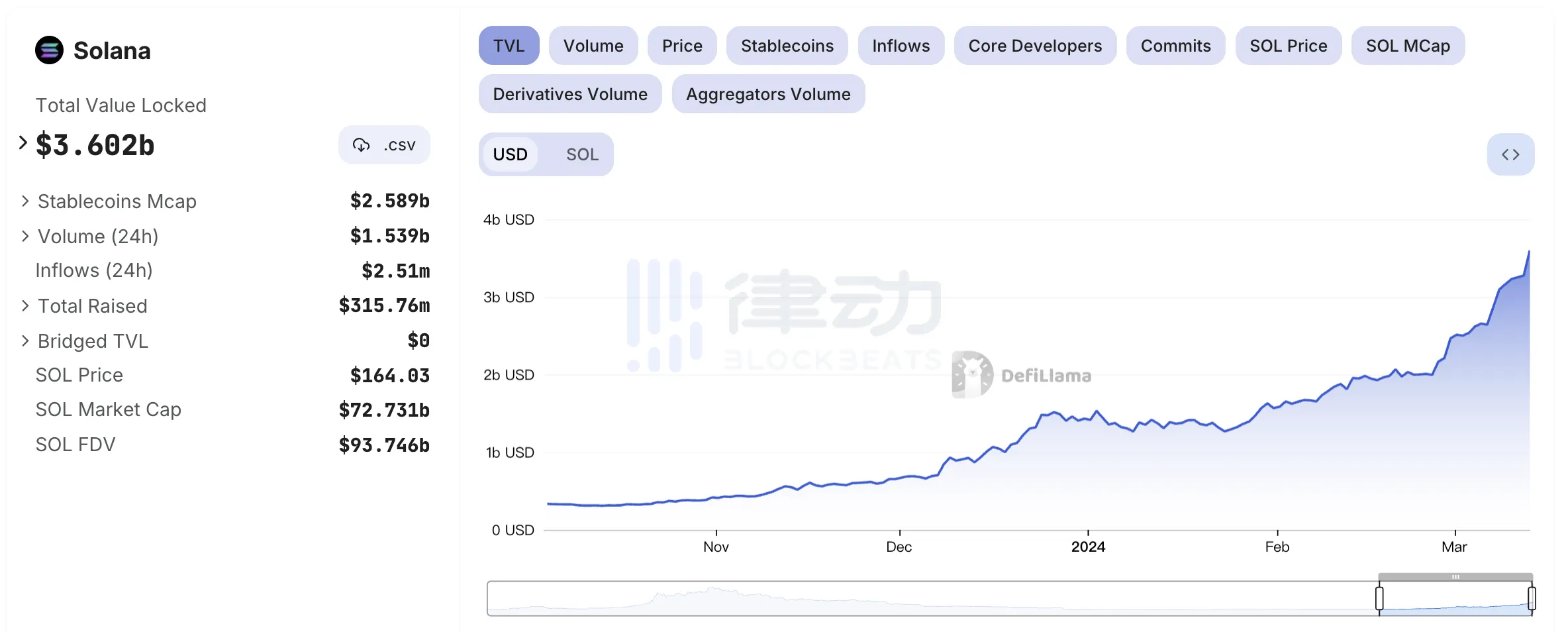
Task: Enable the Commits chart metric
Action: pos(1175,46)
